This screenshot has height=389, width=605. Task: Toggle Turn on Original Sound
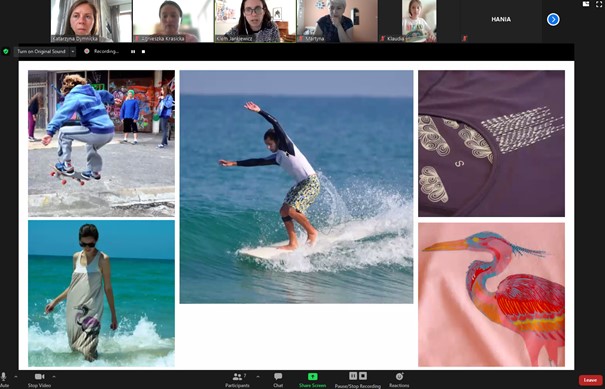tap(41, 51)
